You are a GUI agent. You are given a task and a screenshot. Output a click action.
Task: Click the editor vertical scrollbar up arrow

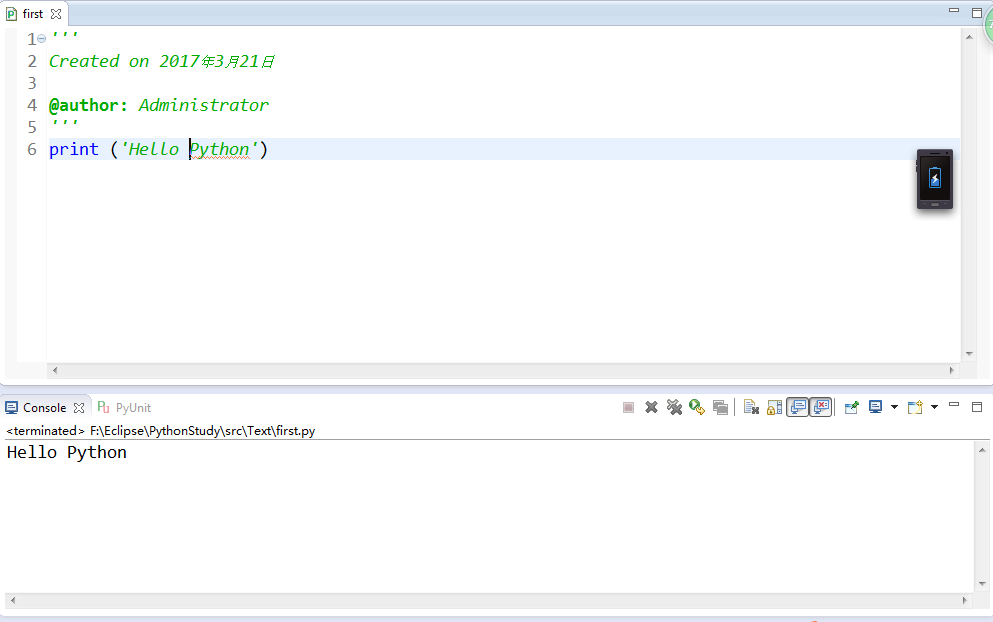click(969, 37)
